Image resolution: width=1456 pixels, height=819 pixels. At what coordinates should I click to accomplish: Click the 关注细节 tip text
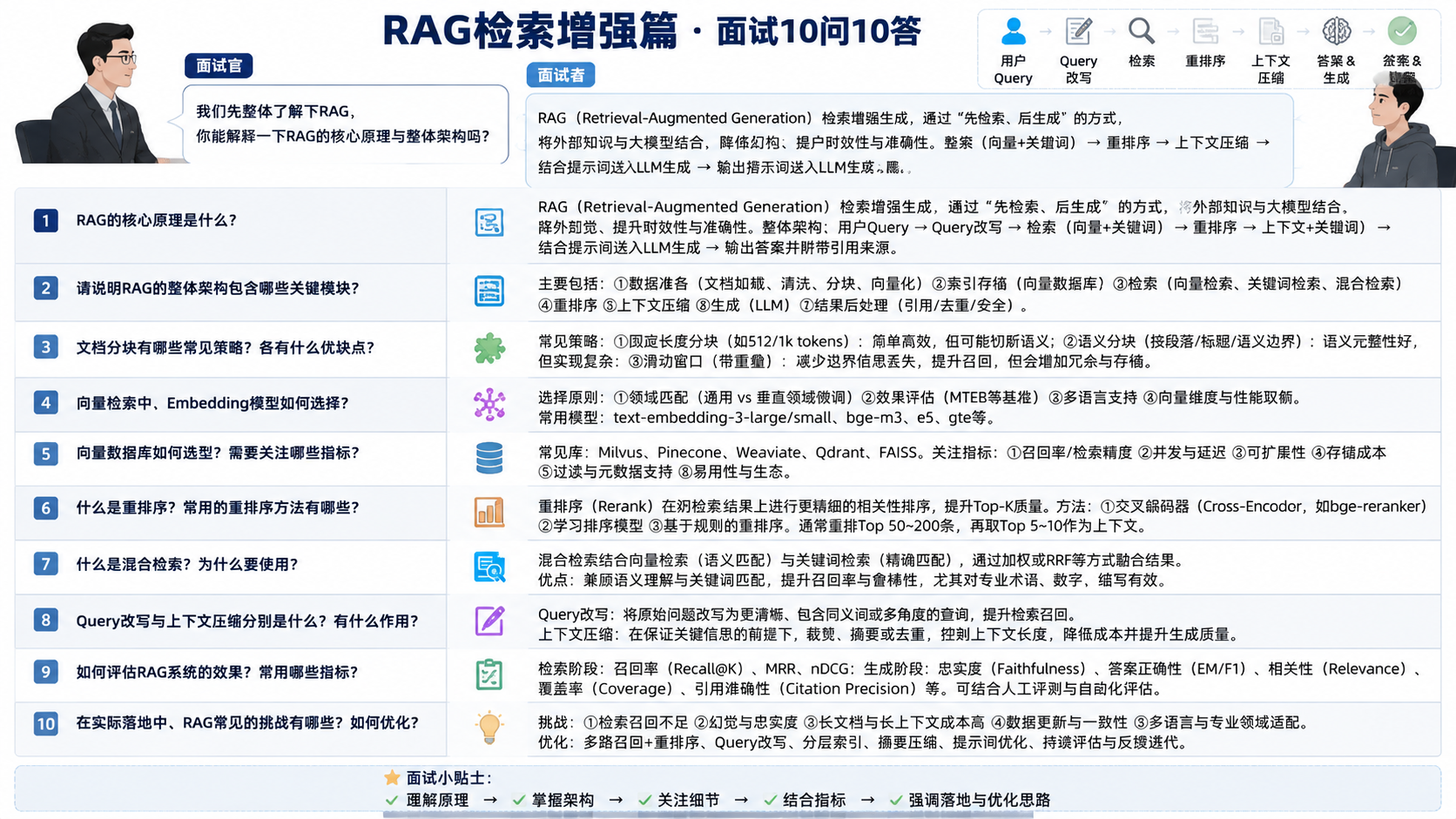point(689,801)
